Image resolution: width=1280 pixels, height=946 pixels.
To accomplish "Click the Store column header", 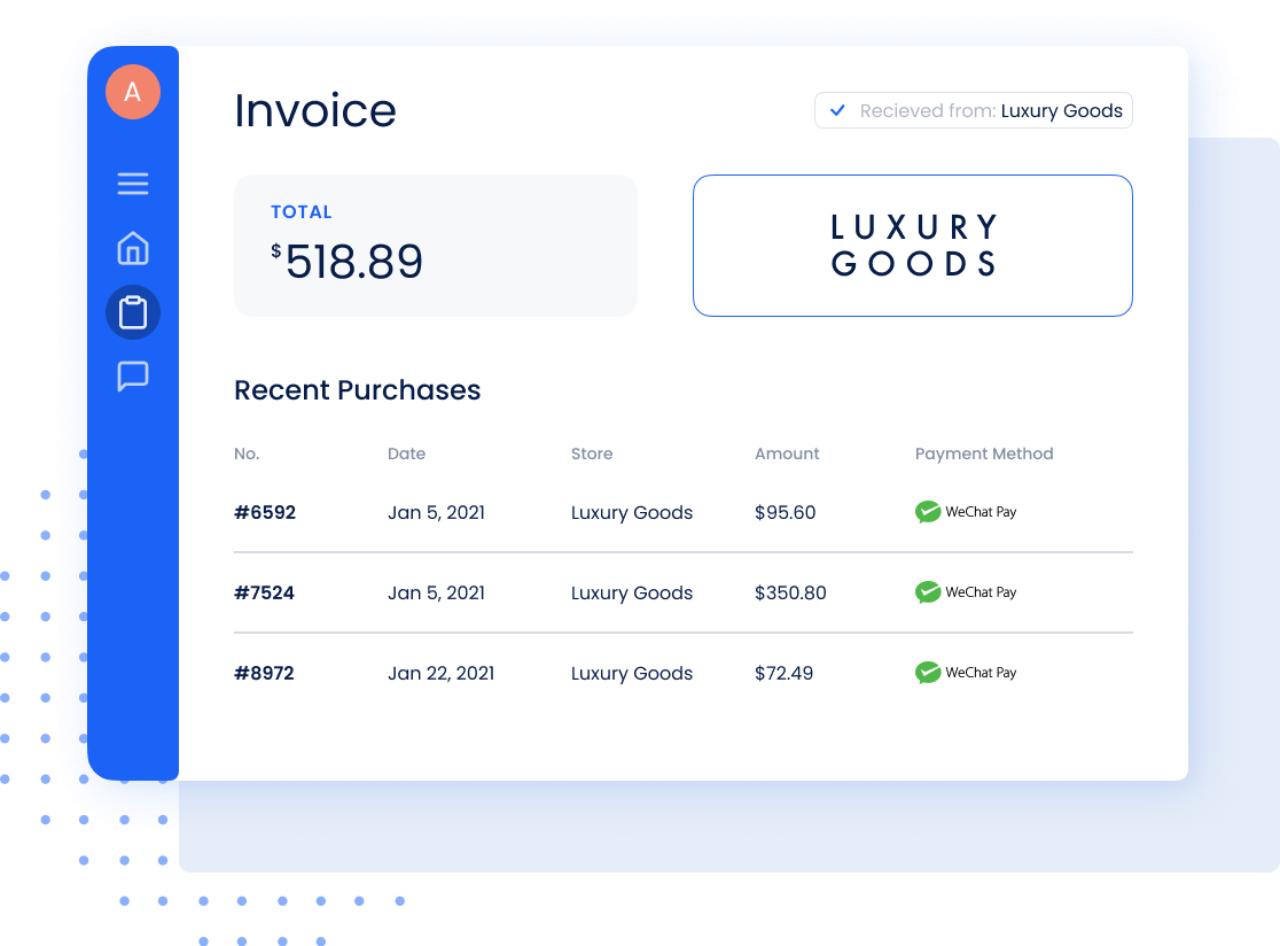I will [x=592, y=454].
